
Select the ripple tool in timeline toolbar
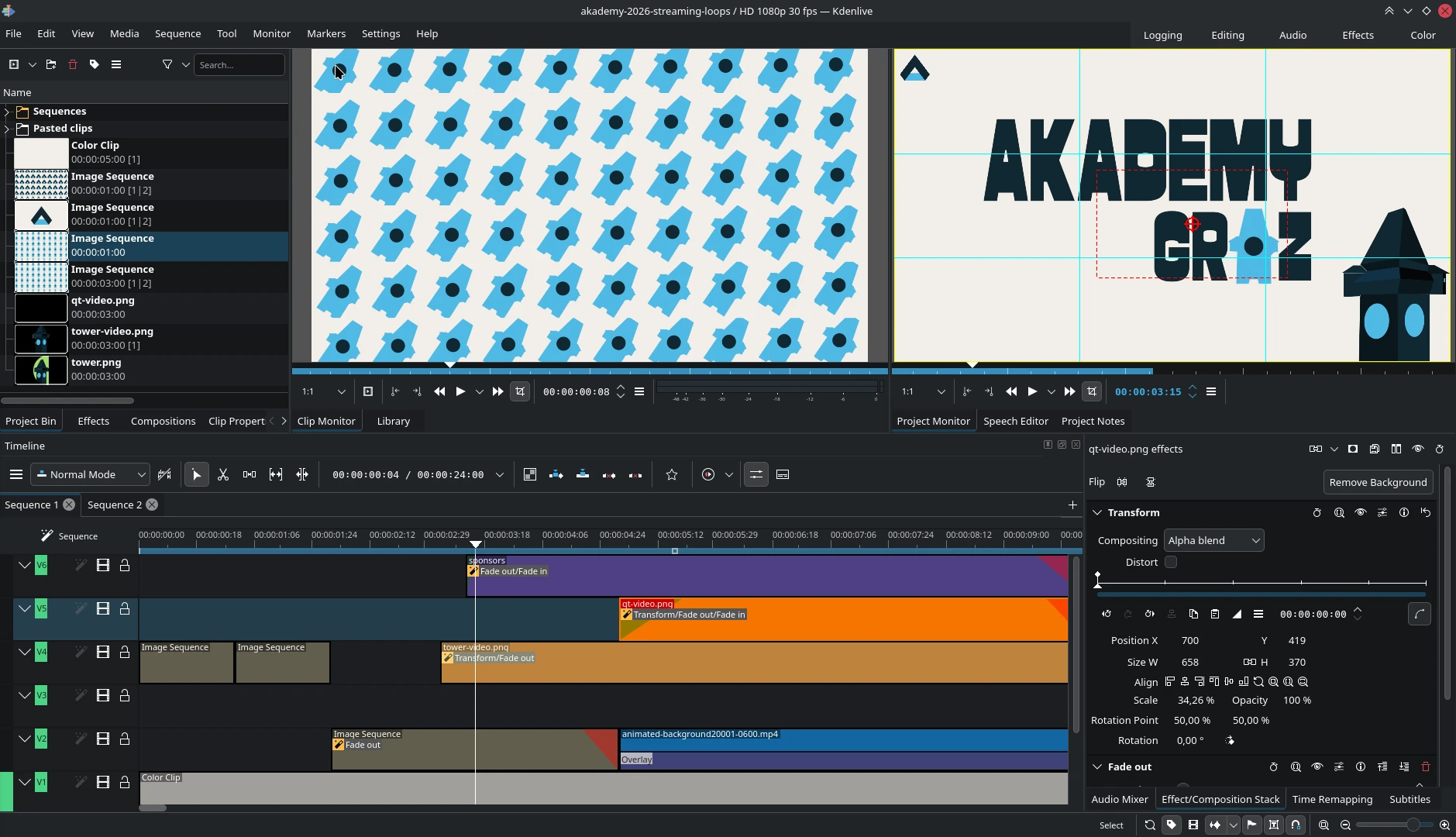302,474
